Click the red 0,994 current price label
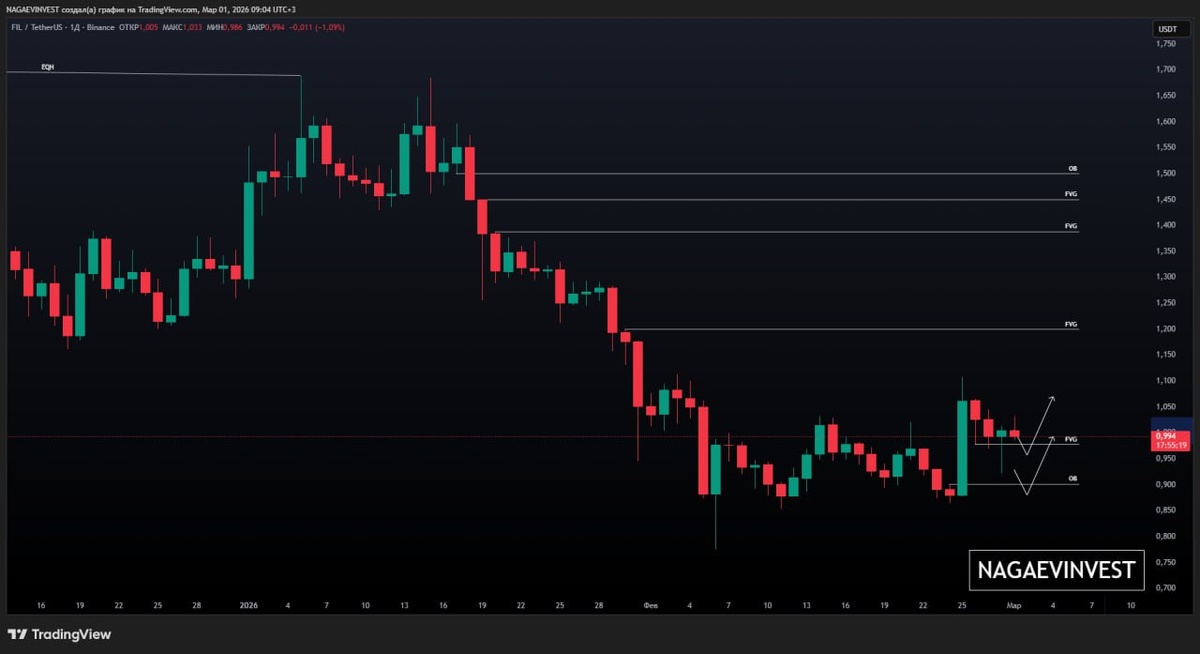 pos(1164,436)
